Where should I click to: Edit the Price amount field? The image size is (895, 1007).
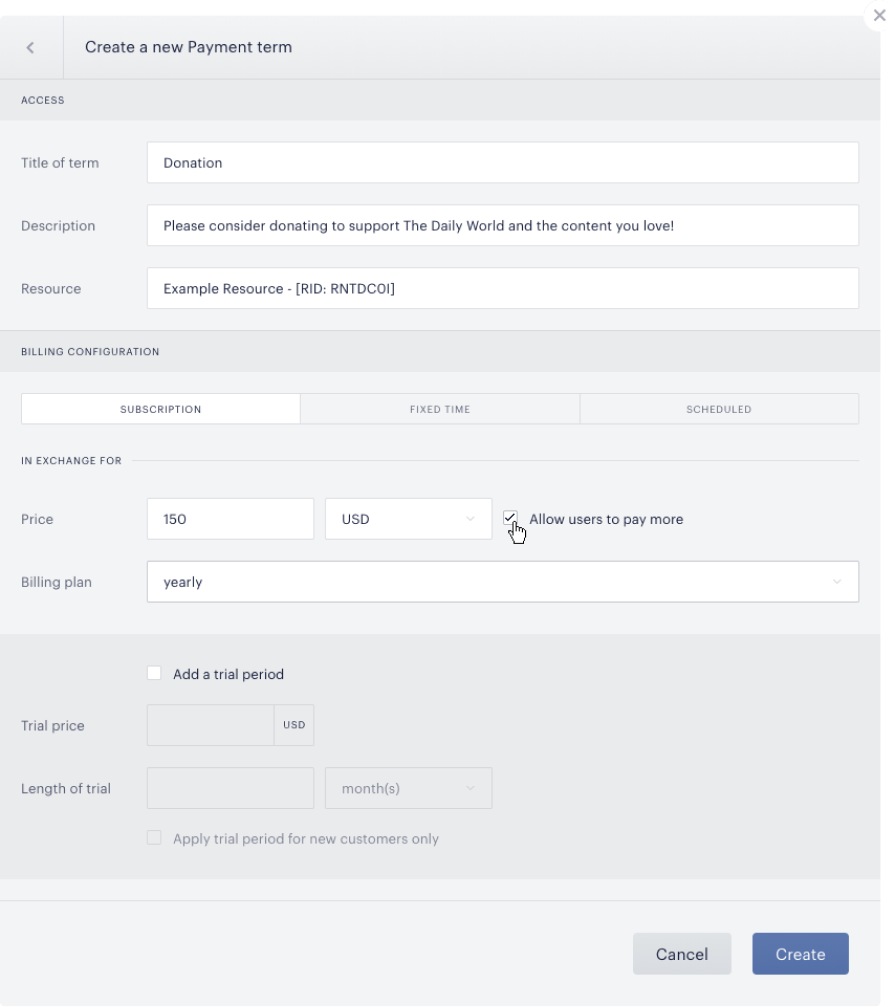pyautogui.click(x=230, y=519)
